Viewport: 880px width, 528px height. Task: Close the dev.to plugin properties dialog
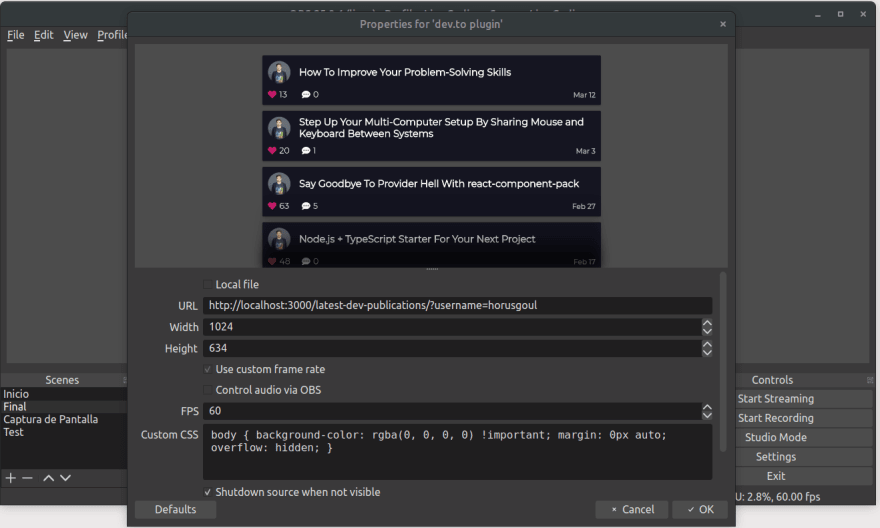click(723, 24)
